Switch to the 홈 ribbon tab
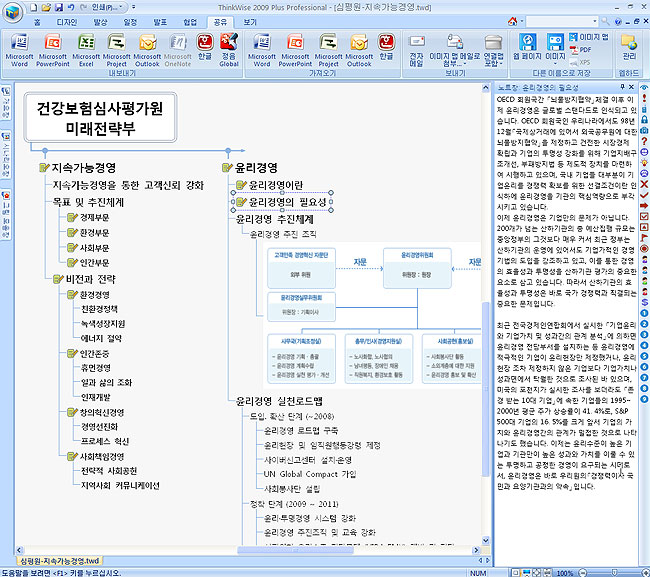650x577 pixels. [x=37, y=22]
